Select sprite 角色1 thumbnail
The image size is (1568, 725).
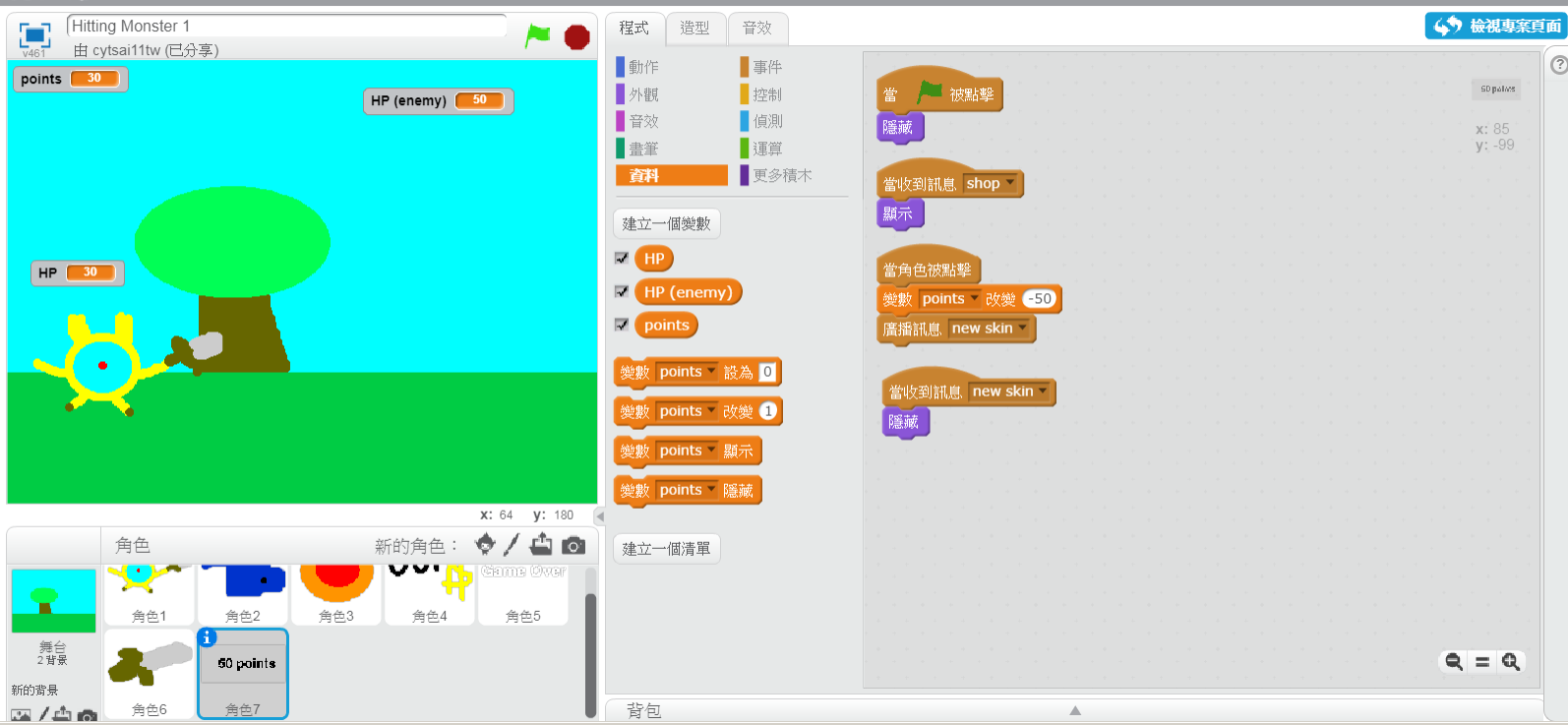(150, 595)
